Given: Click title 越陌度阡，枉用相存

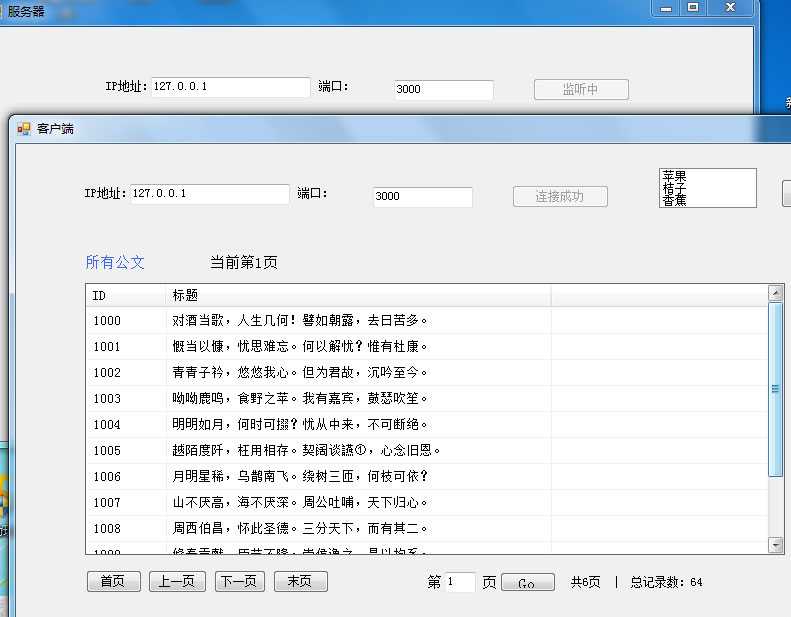Looking at the screenshot, I should click(306, 451).
